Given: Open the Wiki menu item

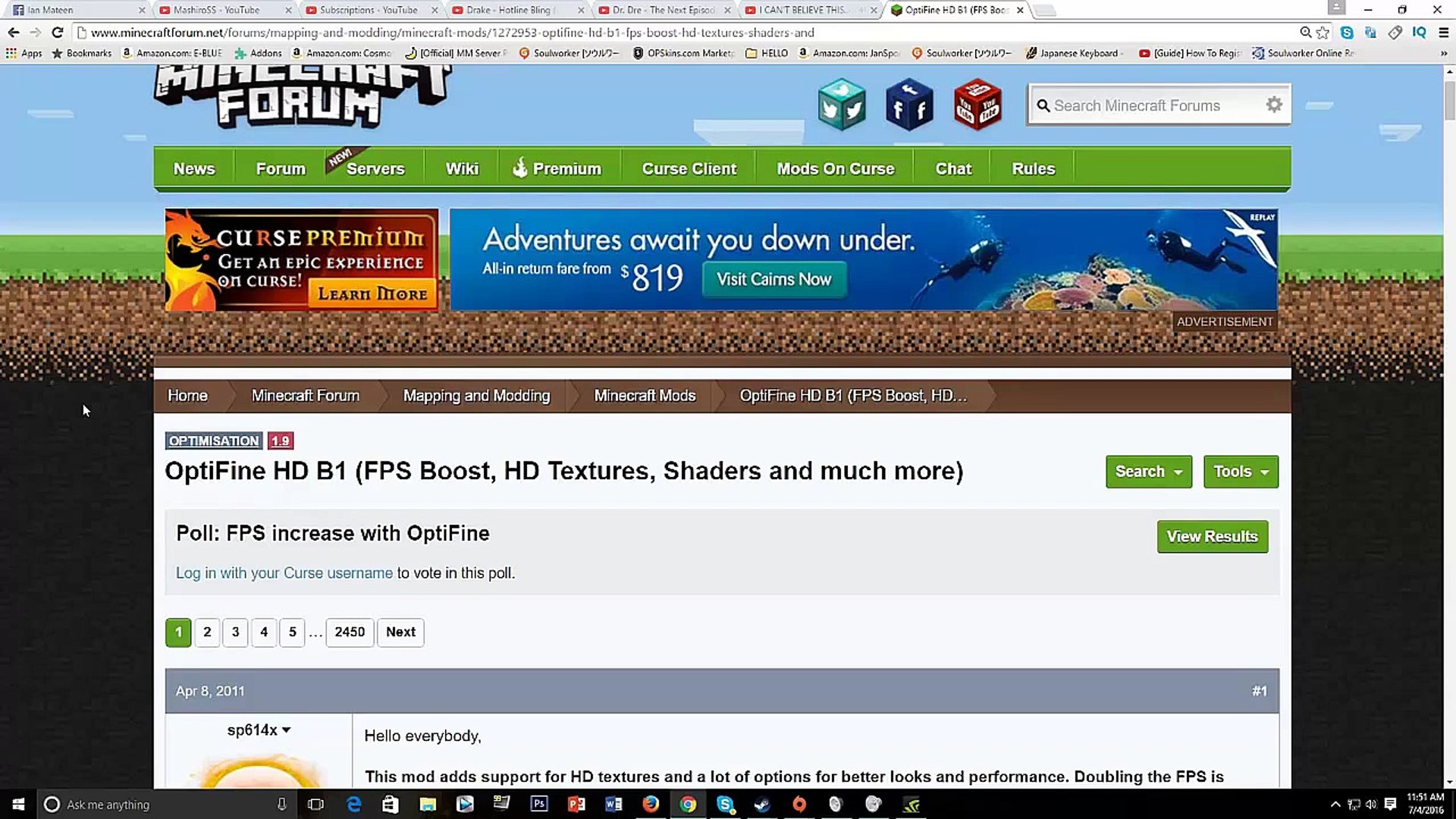Looking at the screenshot, I should [462, 168].
